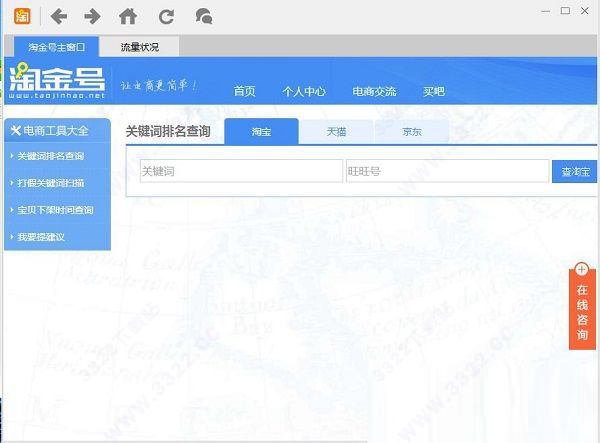600x443 pixels.
Task: Switch to the 淘金号主窗口 tab
Action: (57, 47)
